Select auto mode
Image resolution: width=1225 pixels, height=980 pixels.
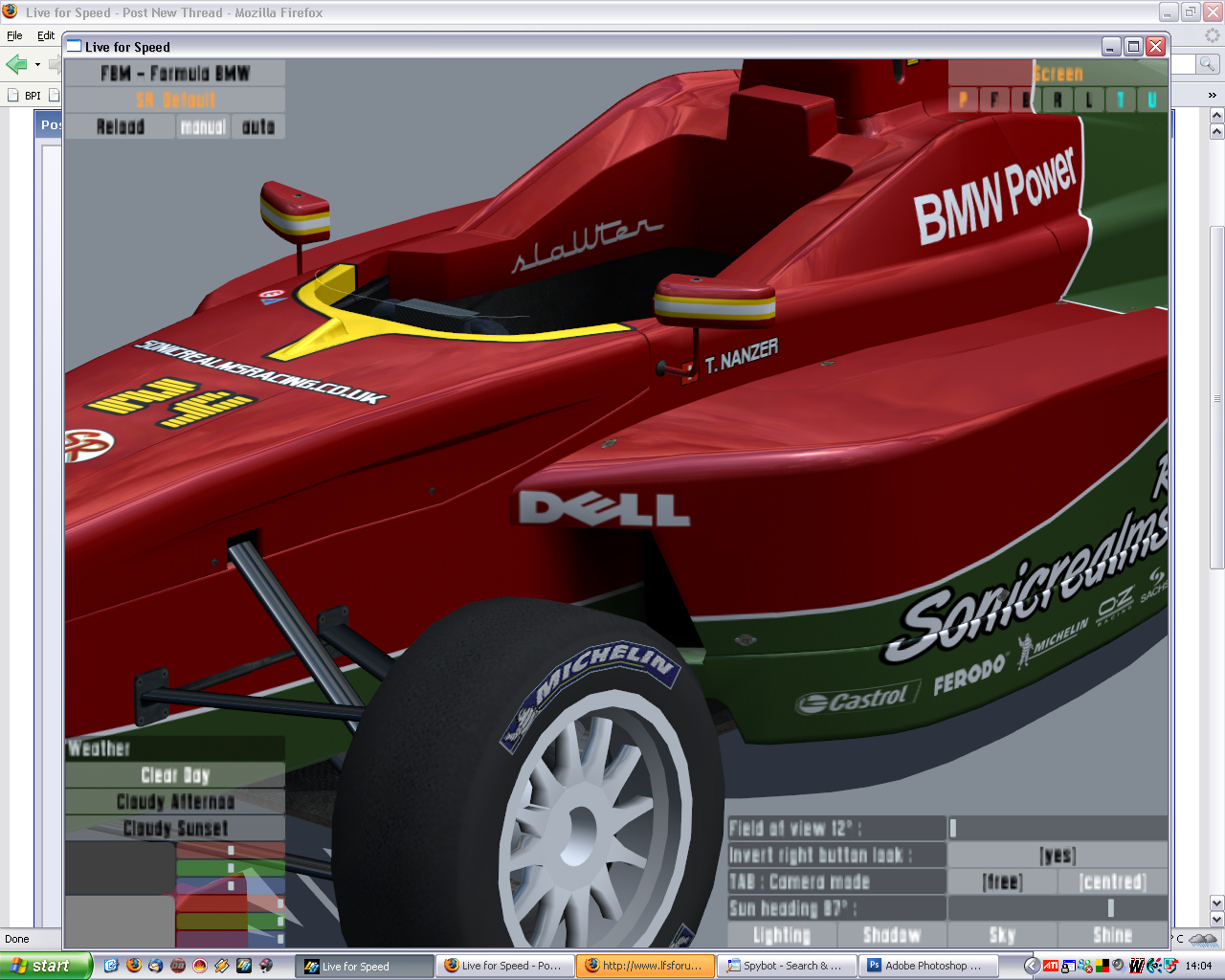258,126
